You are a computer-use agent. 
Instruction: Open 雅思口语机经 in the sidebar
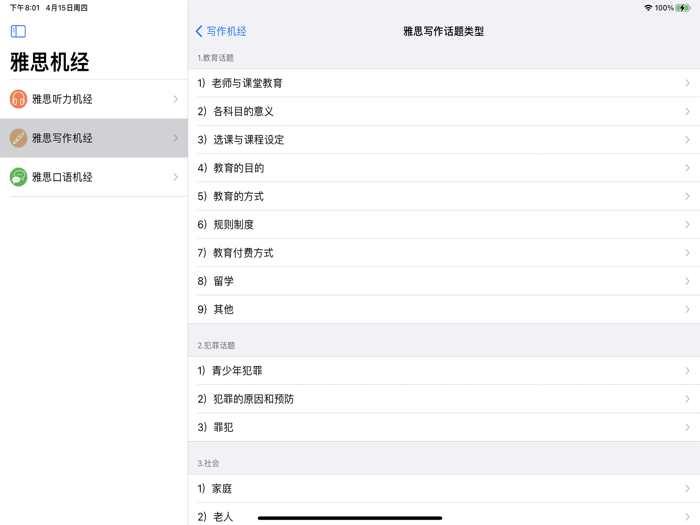tap(94, 177)
